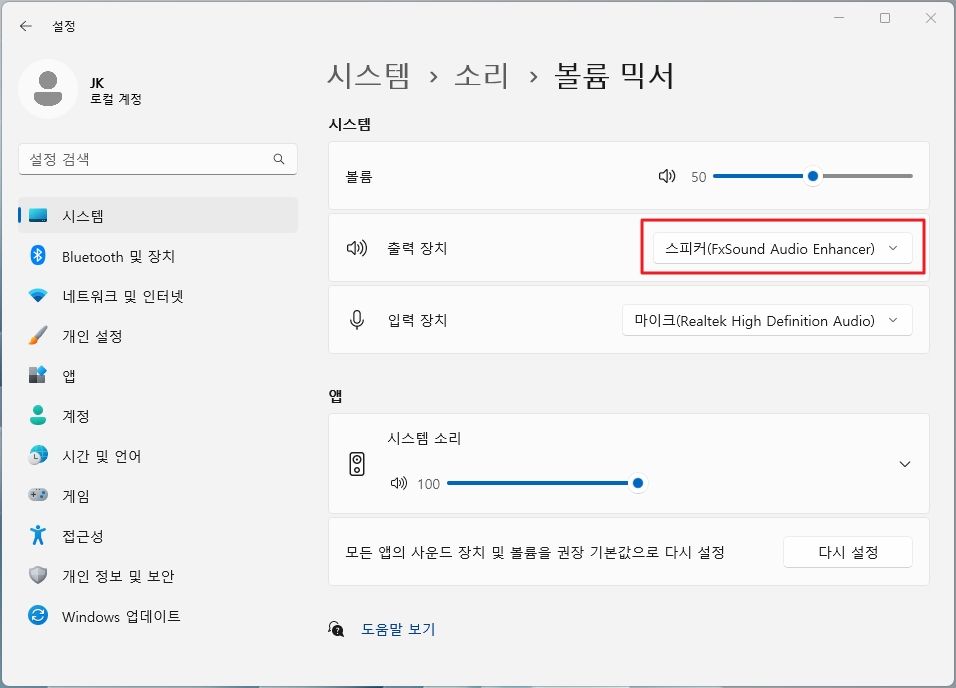Click the Windows 업데이트 sync icon

pos(38,615)
